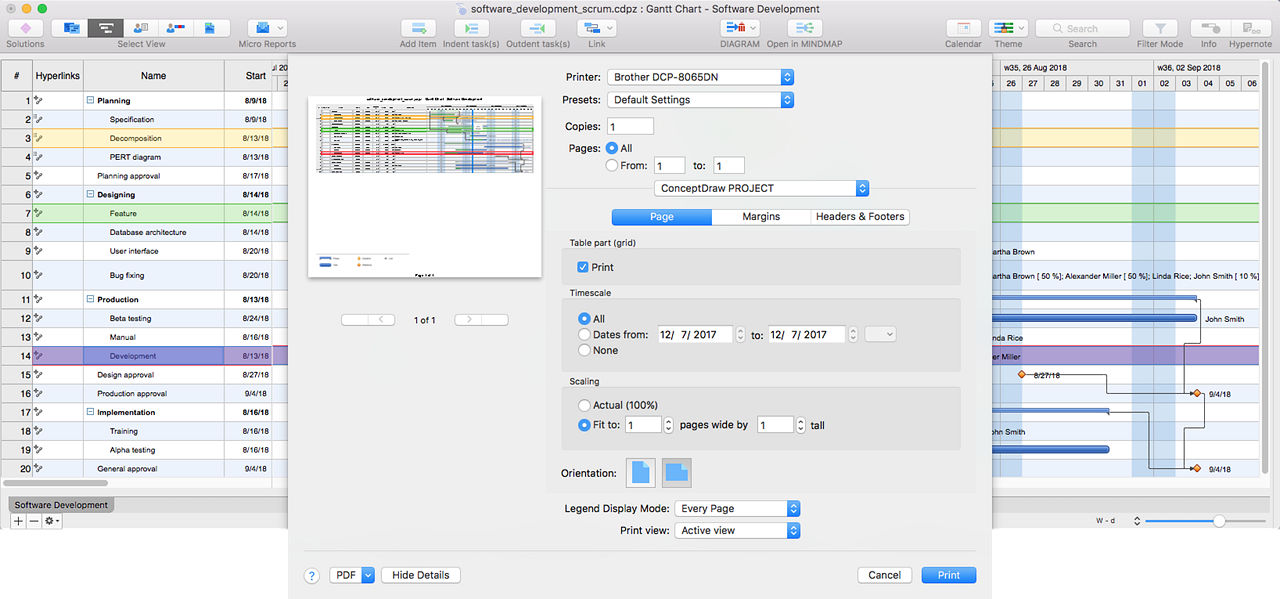Click the Hide Details button
Viewport: 1280px width, 599px height.
[421, 575]
